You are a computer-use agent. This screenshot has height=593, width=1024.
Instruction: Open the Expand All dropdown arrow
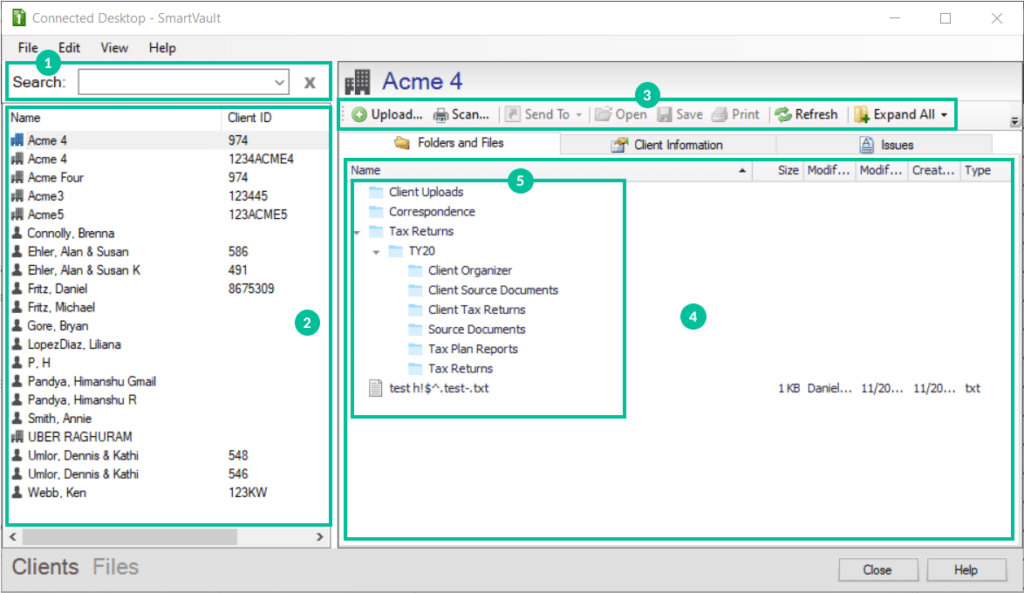(x=943, y=114)
